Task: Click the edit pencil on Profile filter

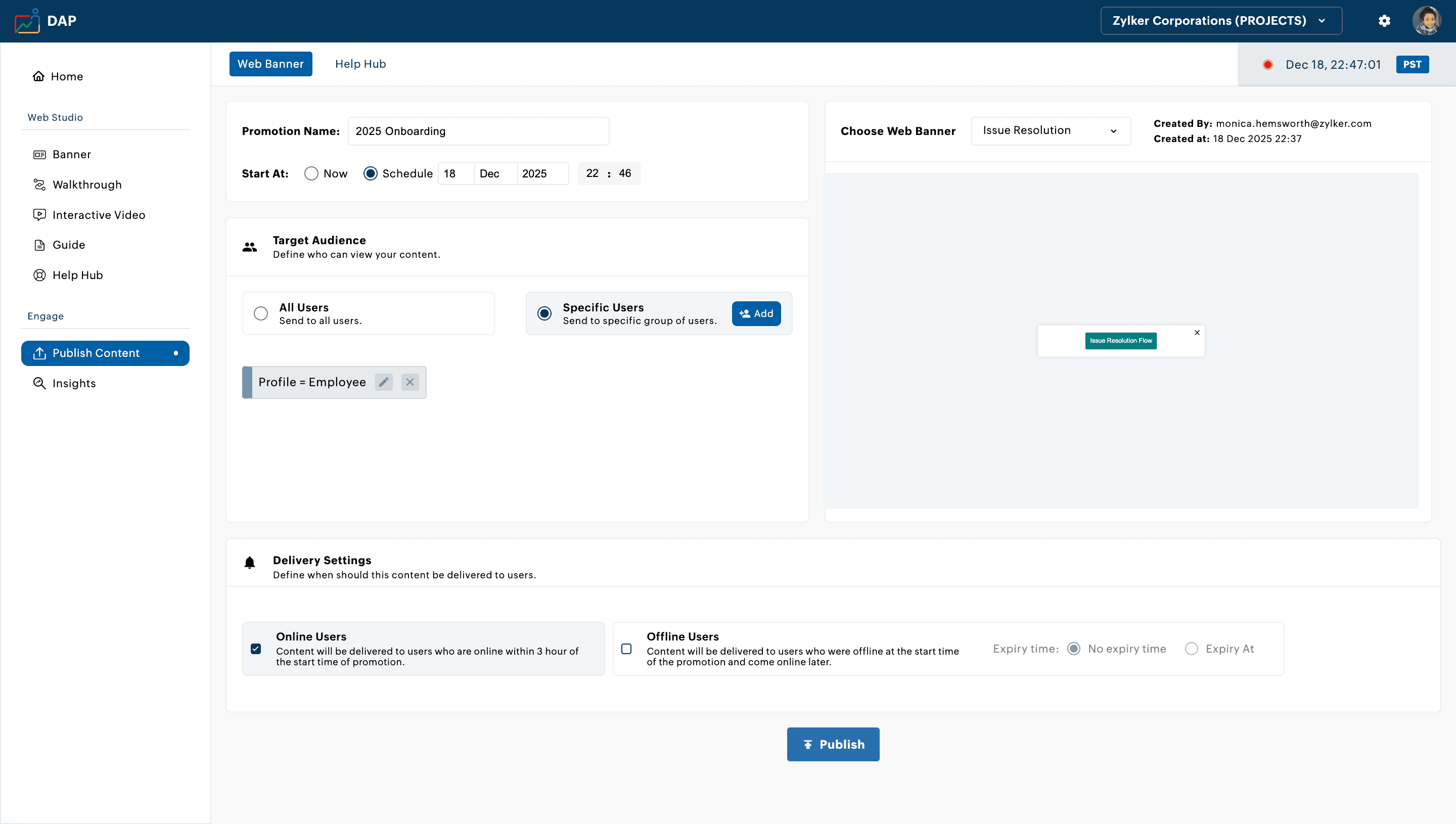Action: [x=384, y=382]
